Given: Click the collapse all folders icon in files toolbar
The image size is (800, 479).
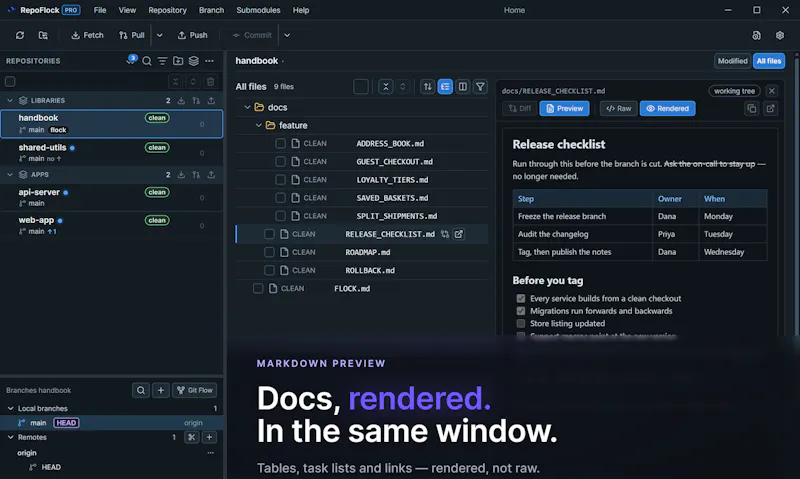Looking at the screenshot, I should point(386,87).
